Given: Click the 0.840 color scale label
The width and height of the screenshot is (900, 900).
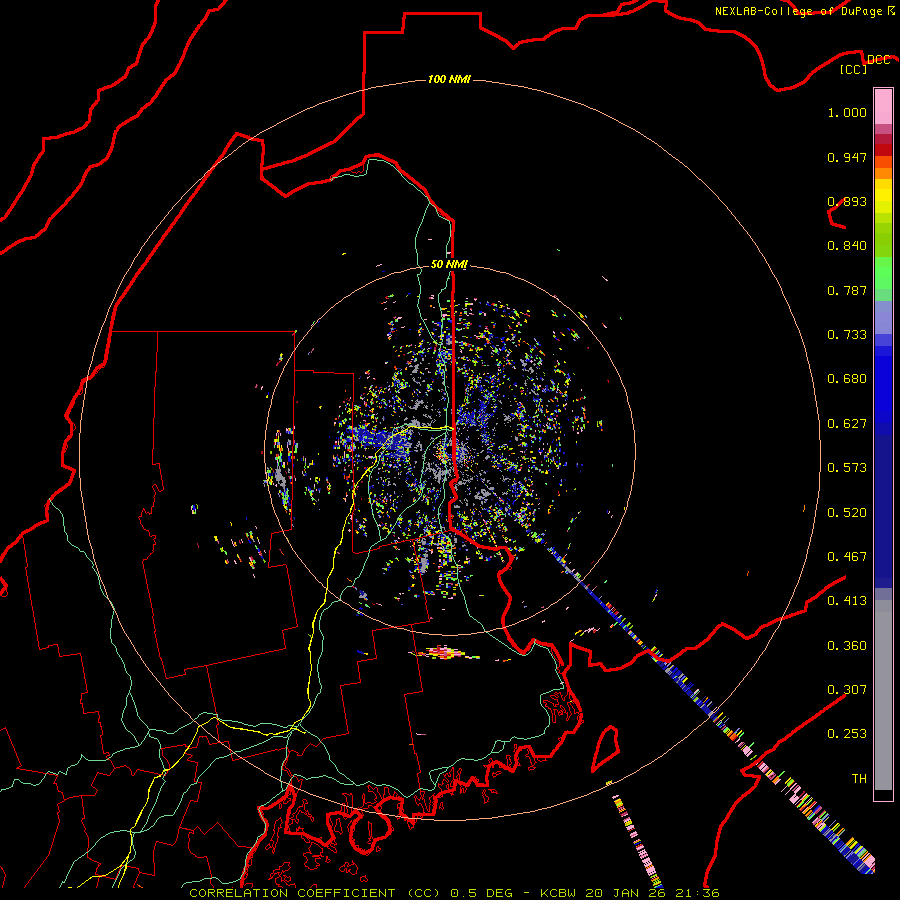Looking at the screenshot, I should click(847, 246).
